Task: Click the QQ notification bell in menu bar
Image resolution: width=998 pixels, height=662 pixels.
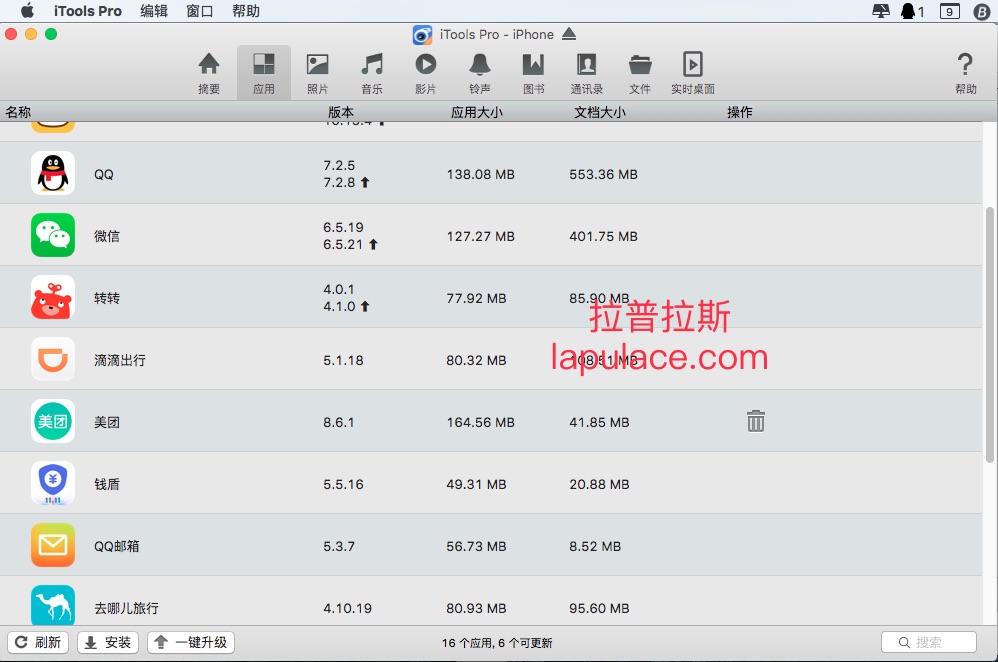Action: [912, 11]
